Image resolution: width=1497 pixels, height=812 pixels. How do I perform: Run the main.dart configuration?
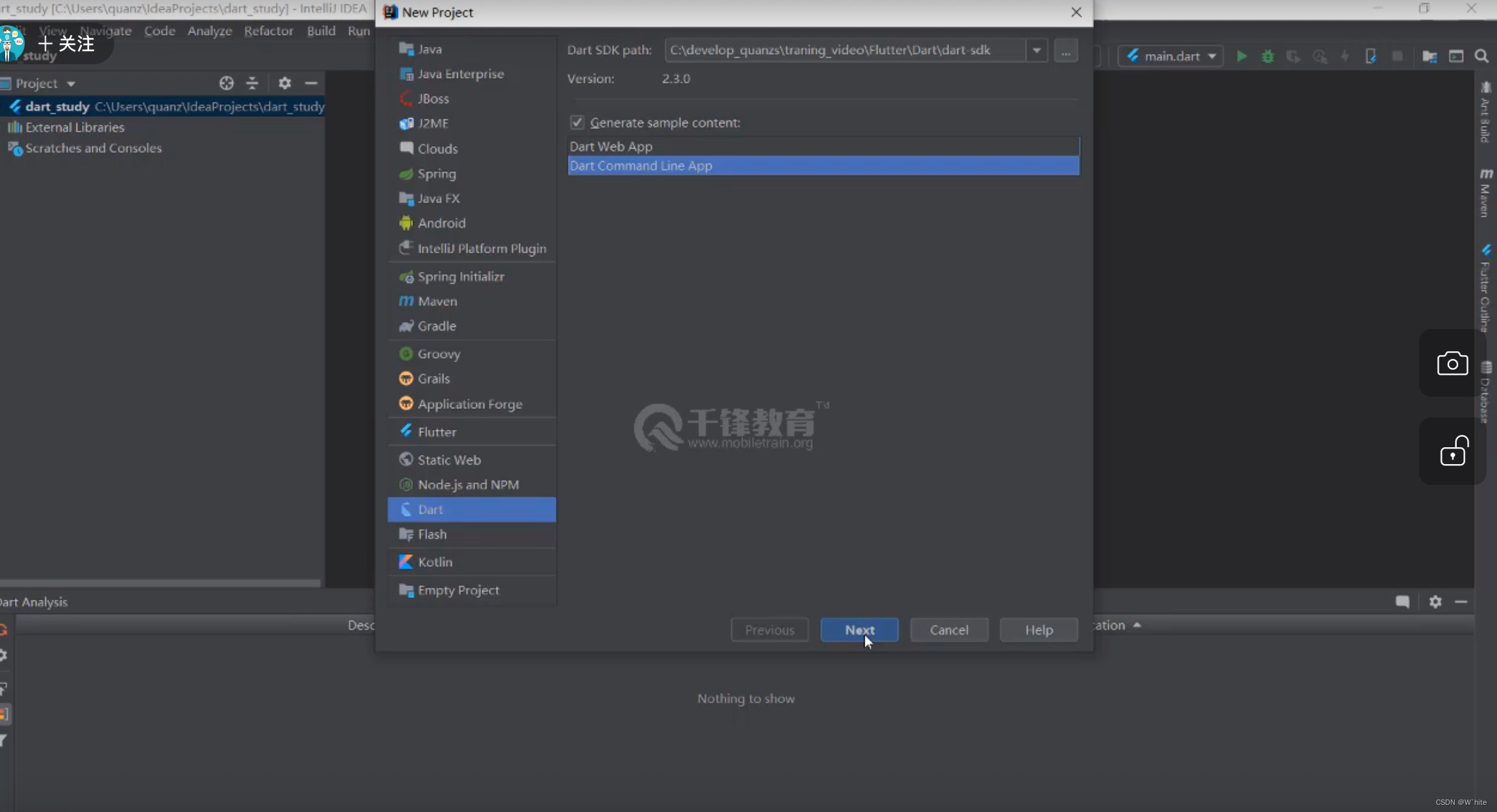point(1241,56)
